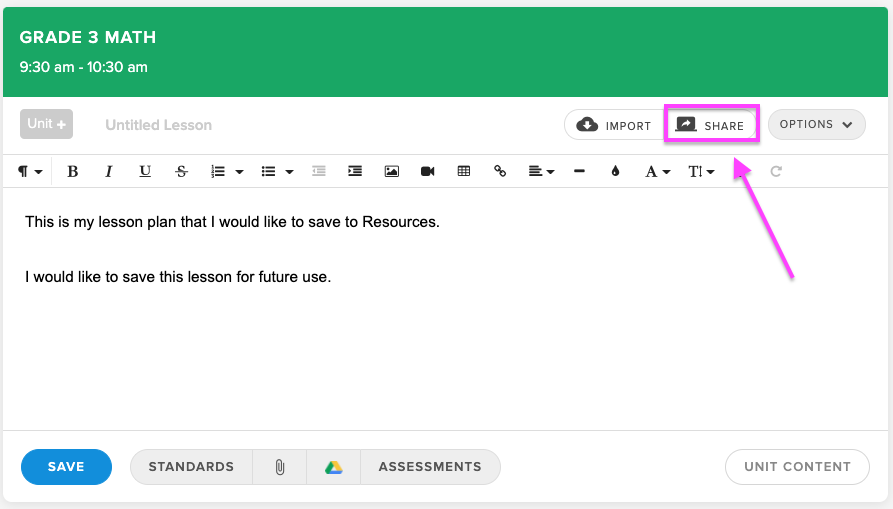This screenshot has width=893, height=509.
Task: Expand the bulleted list style arrow
Action: click(289, 172)
